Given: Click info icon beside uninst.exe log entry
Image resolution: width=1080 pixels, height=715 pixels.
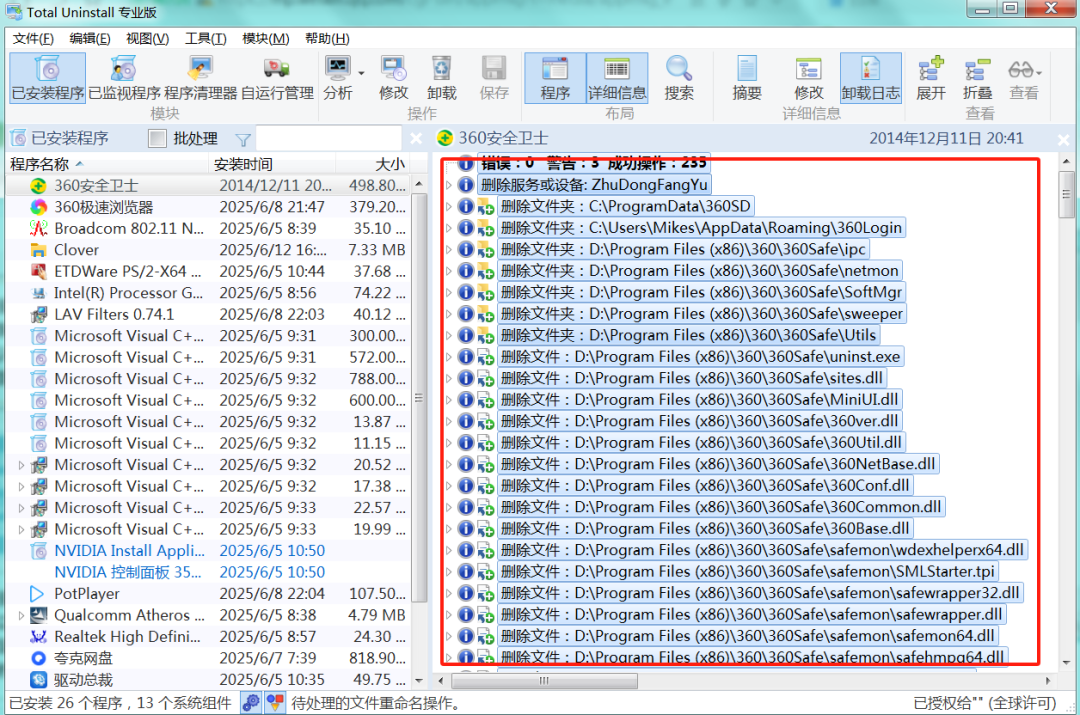Looking at the screenshot, I should pos(466,356).
